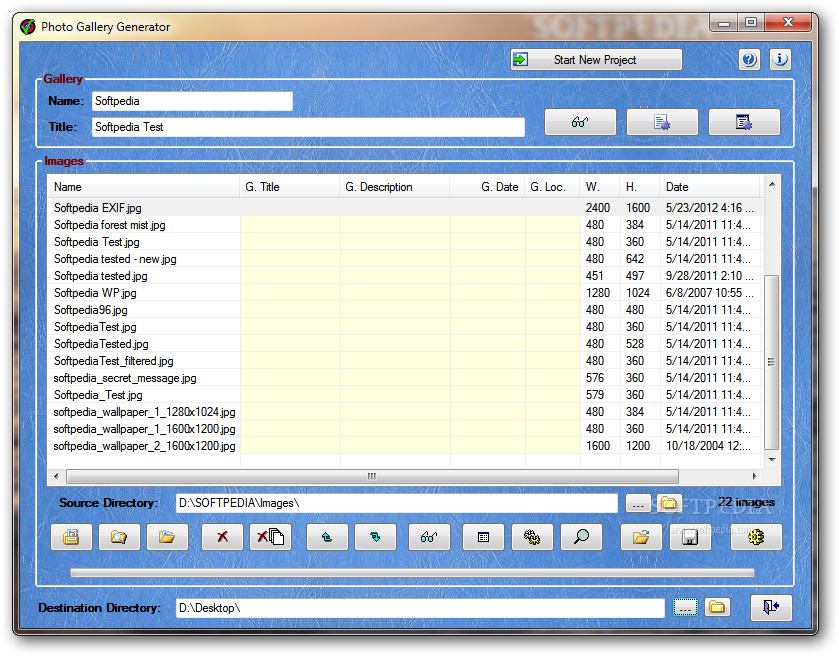Viewport: 839px width, 656px height.
Task: Click the folder with magnifier icon button
Action: (x=119, y=537)
